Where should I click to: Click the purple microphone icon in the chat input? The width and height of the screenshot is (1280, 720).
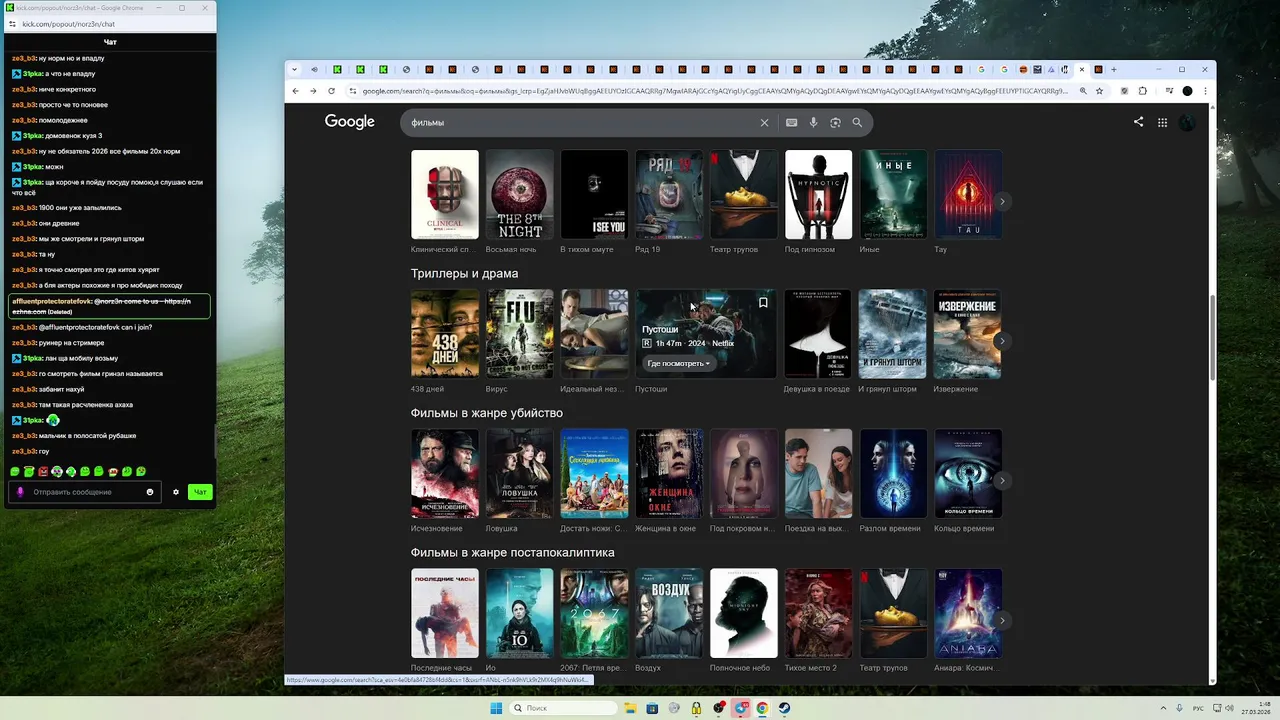[x=20, y=492]
